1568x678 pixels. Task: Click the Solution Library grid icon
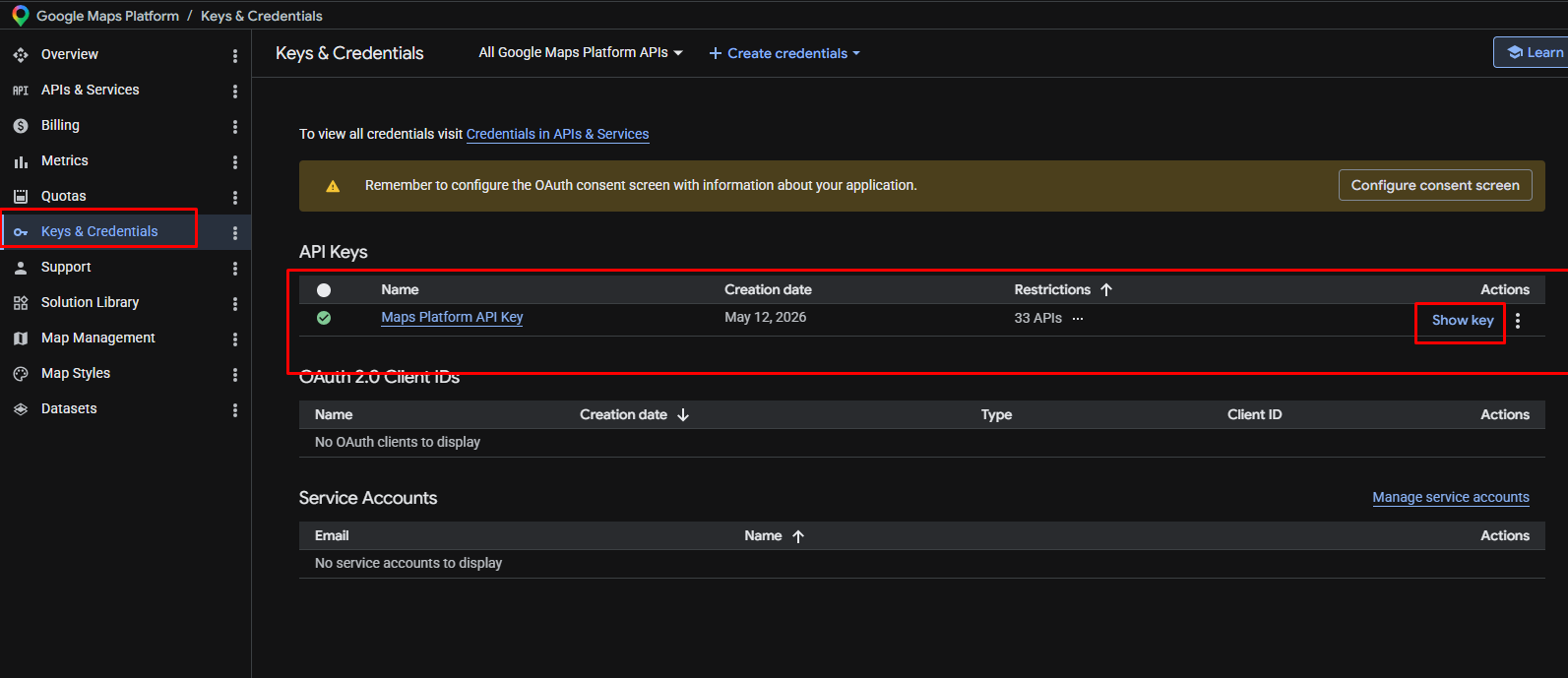point(21,303)
